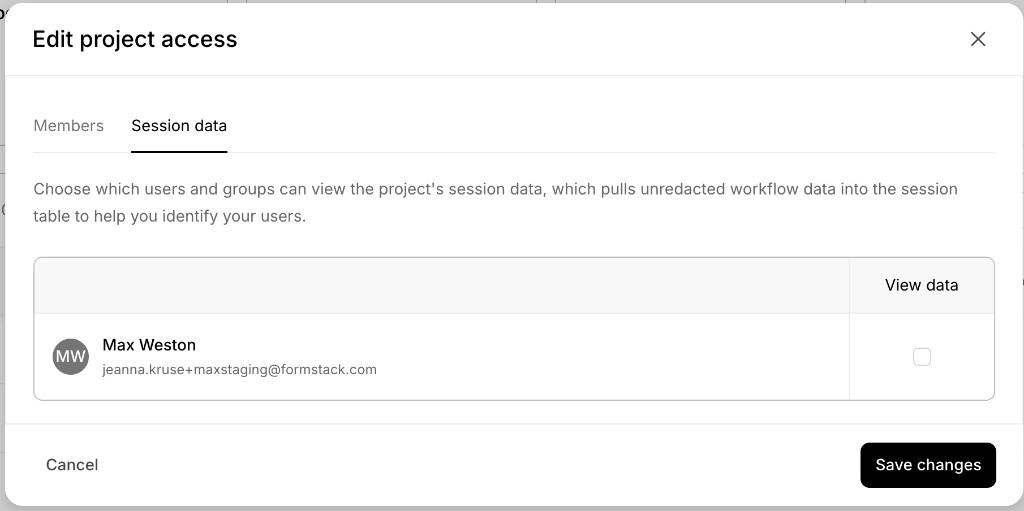This screenshot has width=1024, height=511.
Task: Tick the checkbox under View data
Action: (x=921, y=357)
